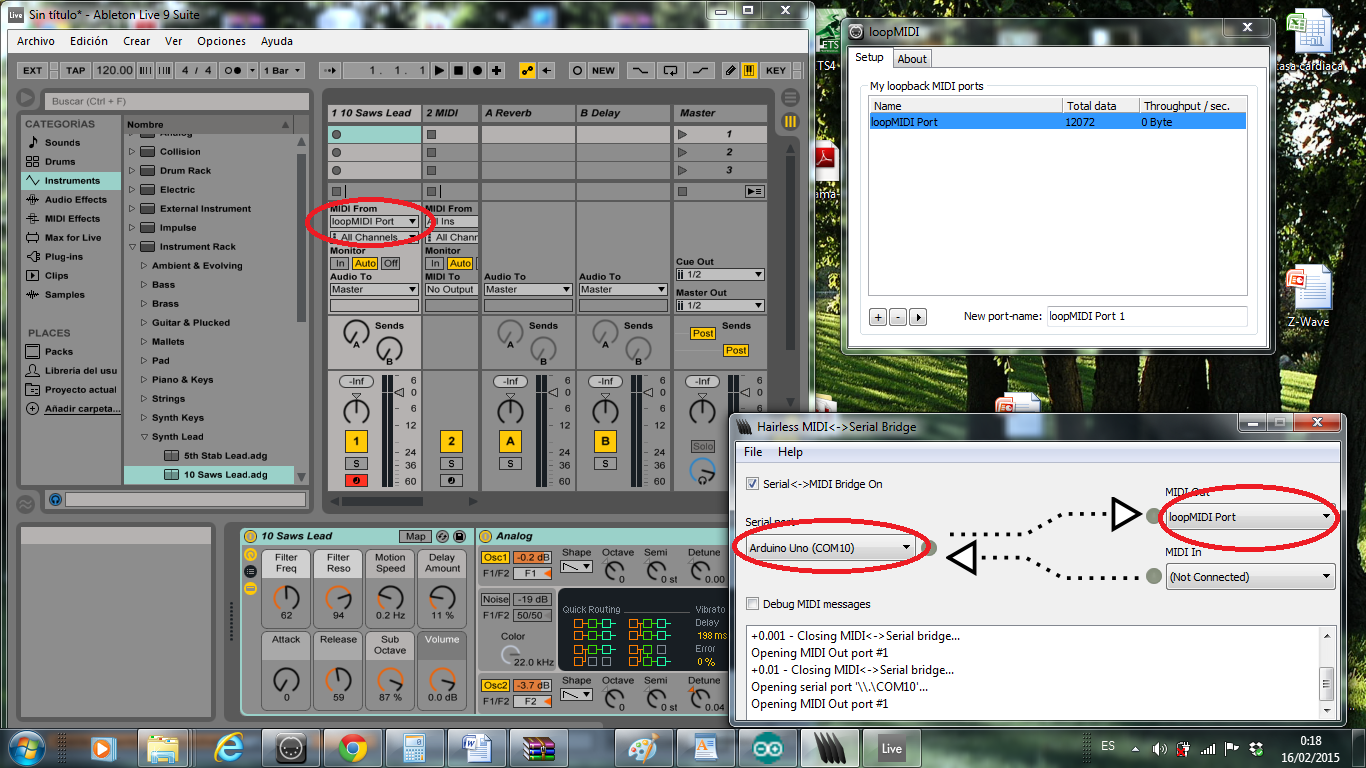Toggle the Loop switch in transport
Viewport: 1366px width, 768px height.
(x=671, y=71)
